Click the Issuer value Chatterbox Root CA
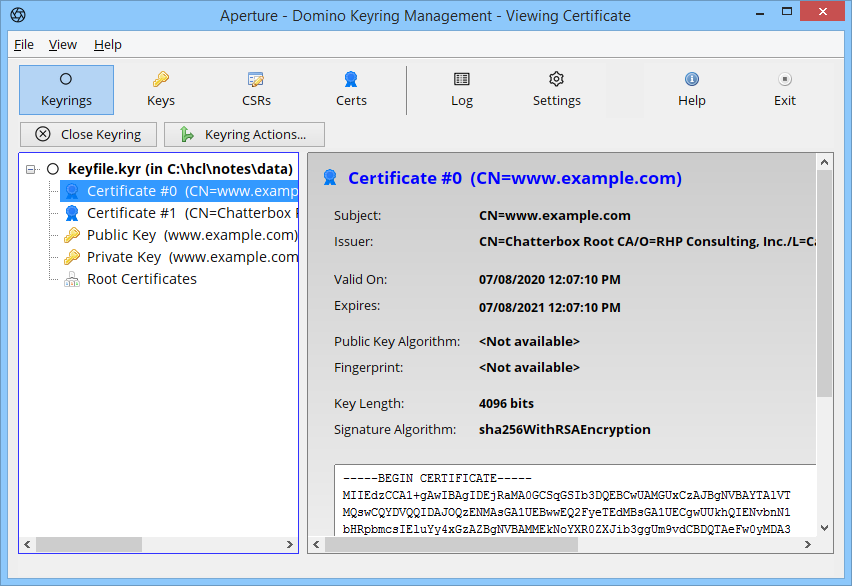This screenshot has height=586, width=852. 647,242
